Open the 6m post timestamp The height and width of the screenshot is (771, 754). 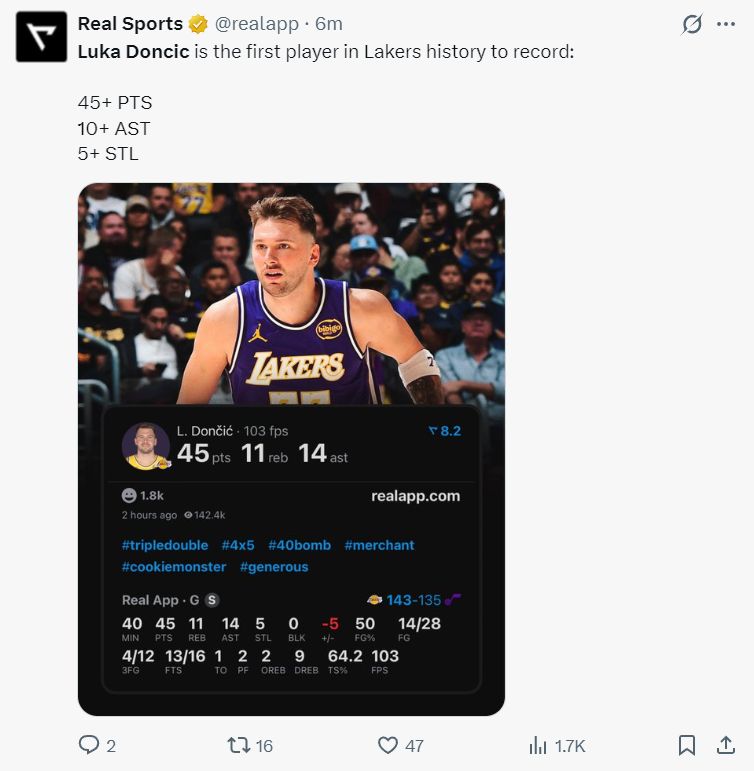tap(327, 24)
